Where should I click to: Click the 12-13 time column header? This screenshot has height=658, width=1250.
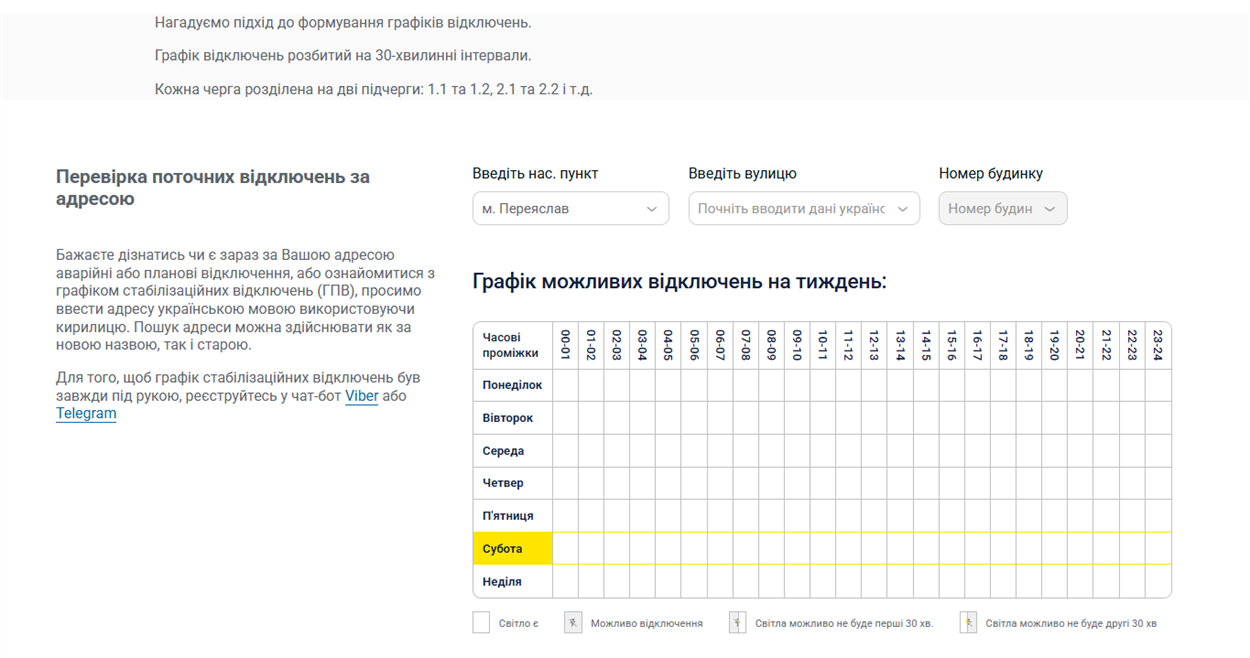click(x=874, y=345)
